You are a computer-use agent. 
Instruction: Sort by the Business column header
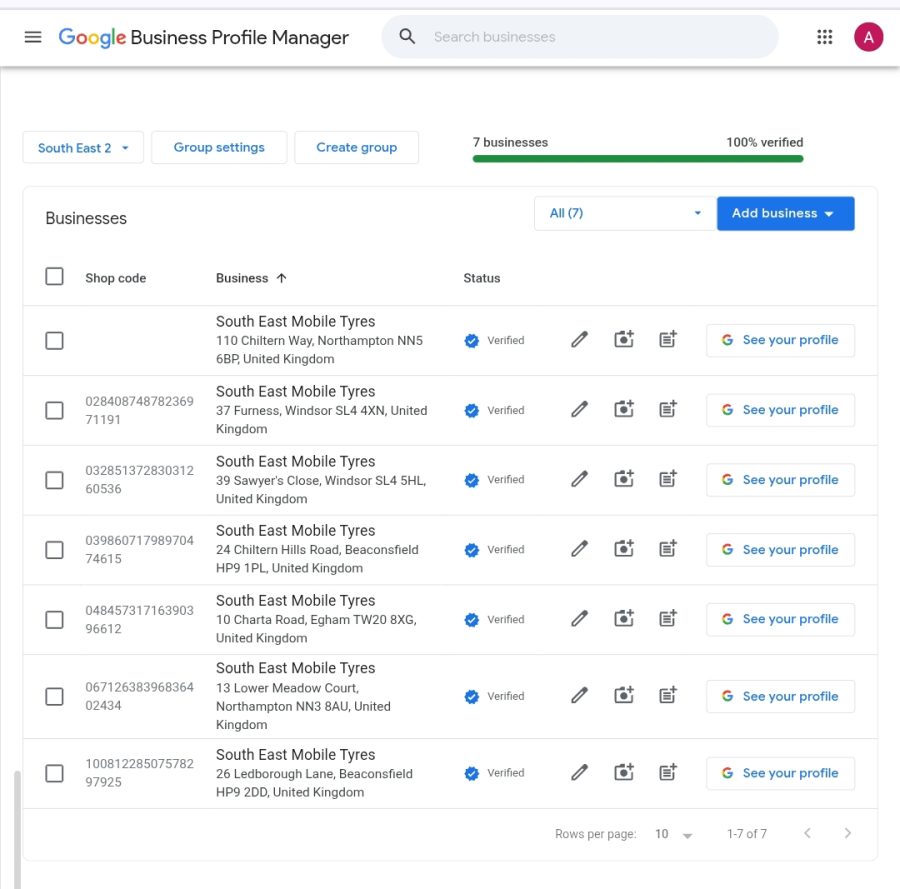coord(251,278)
